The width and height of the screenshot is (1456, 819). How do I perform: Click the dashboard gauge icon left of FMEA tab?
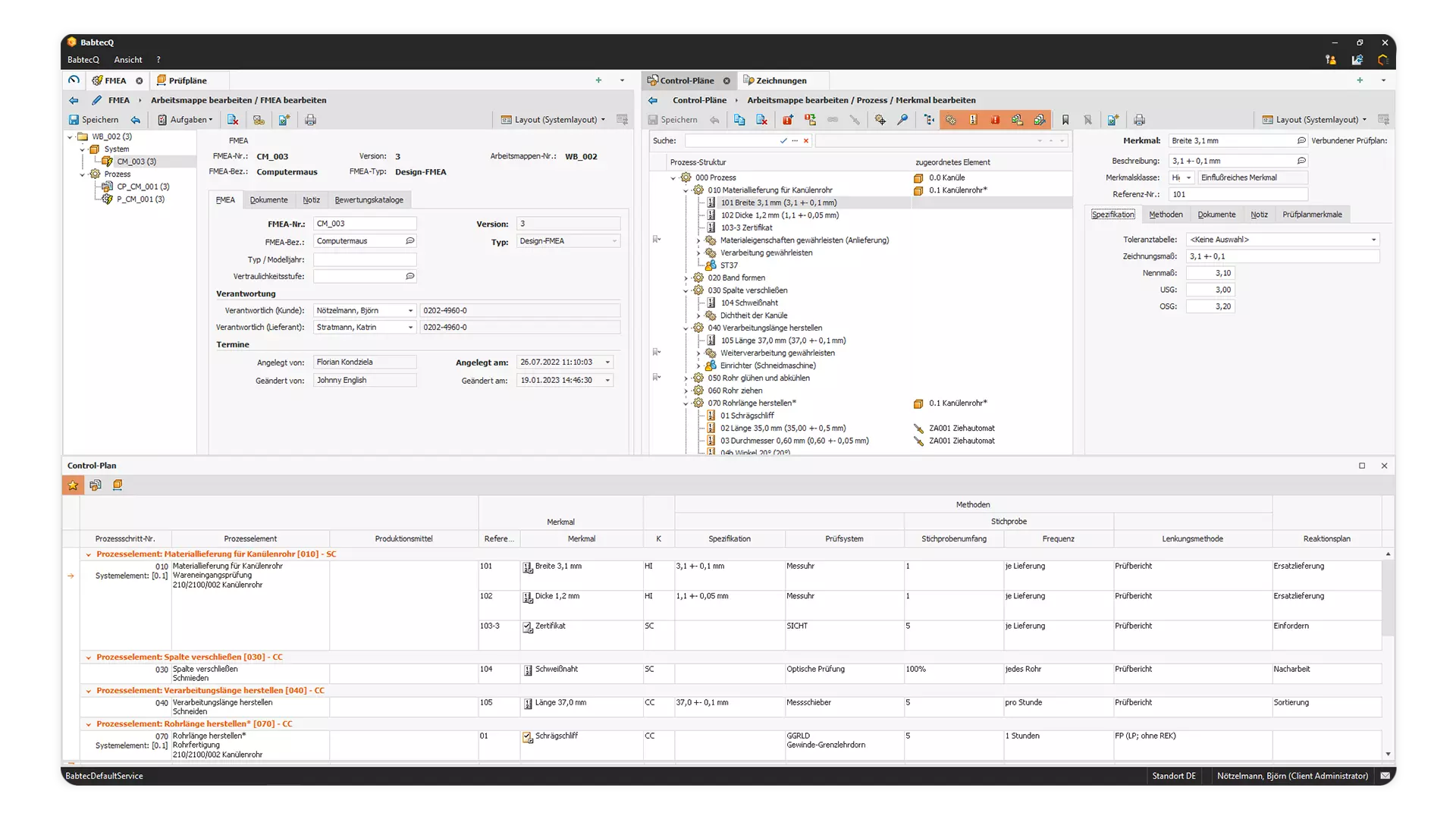pos(74,80)
